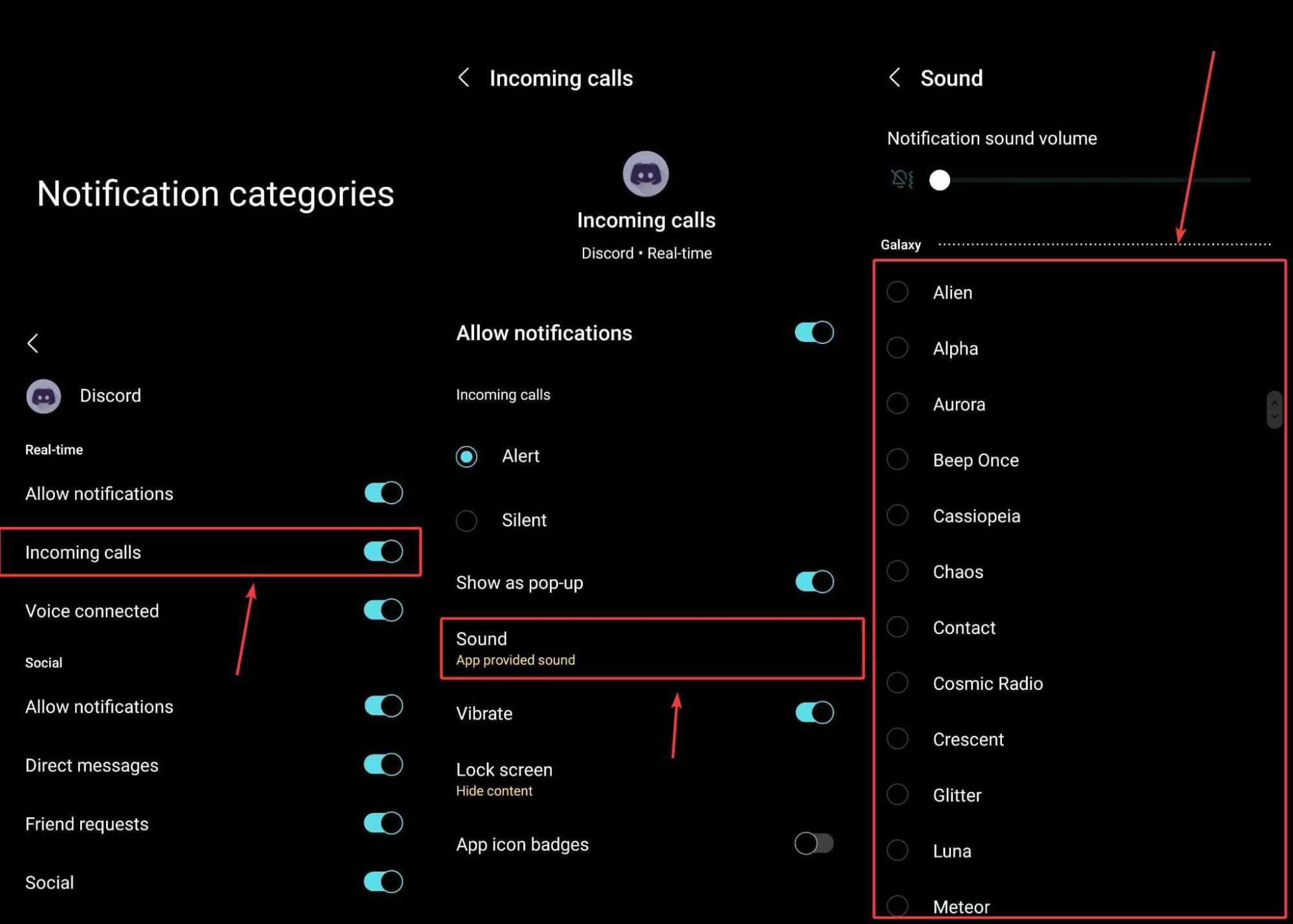This screenshot has height=924, width=1293.
Task: Tap the muted bell icon by volume slider
Action: [x=902, y=179]
